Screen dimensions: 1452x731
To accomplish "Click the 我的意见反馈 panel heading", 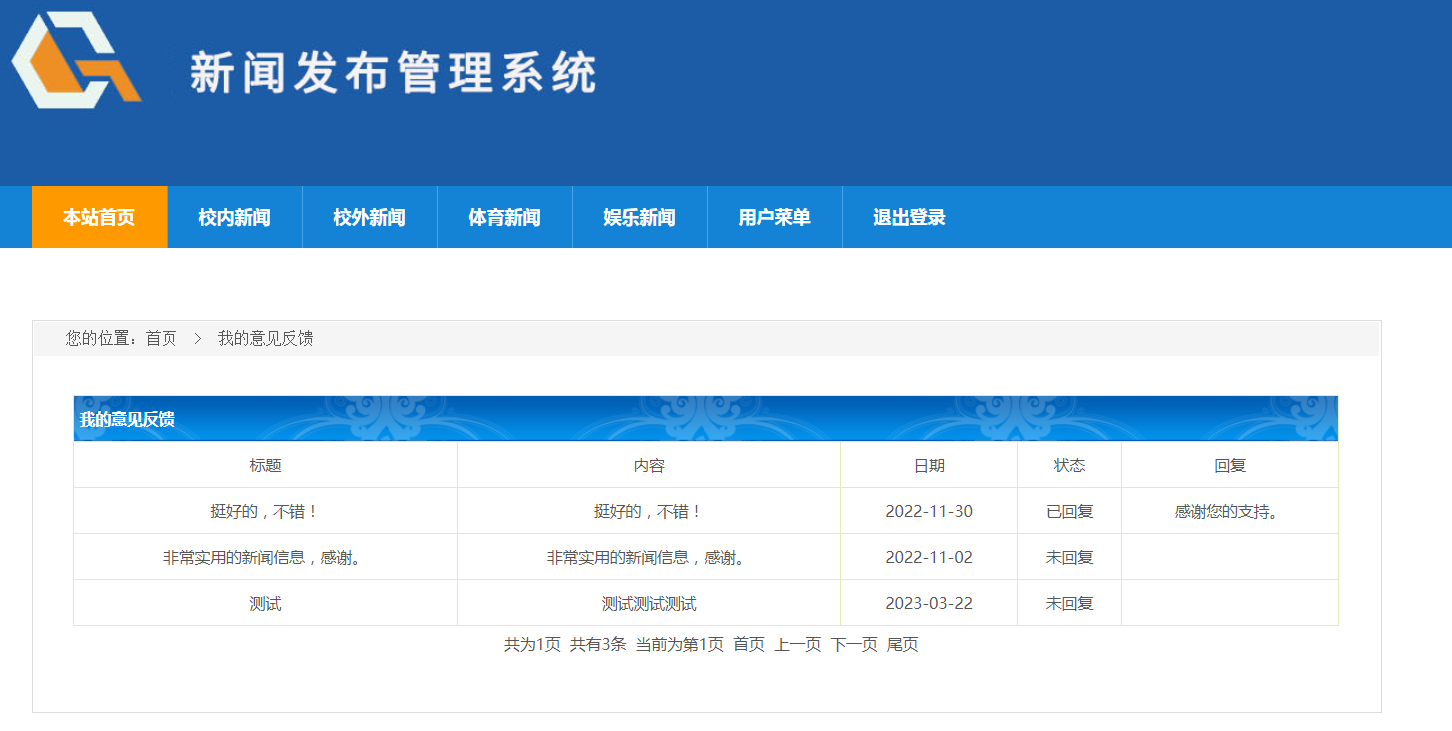I will [127, 419].
